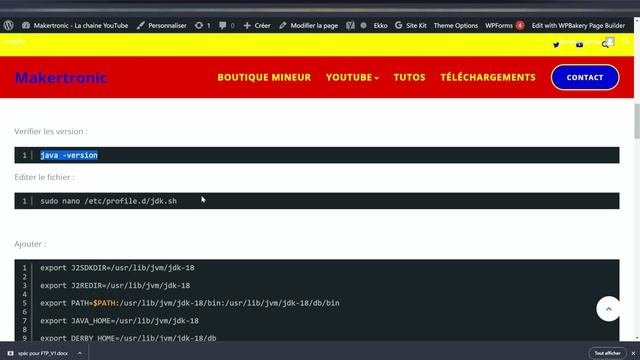Open Theme Options
Viewport: 640px width, 360px height.
click(x=456, y=25)
